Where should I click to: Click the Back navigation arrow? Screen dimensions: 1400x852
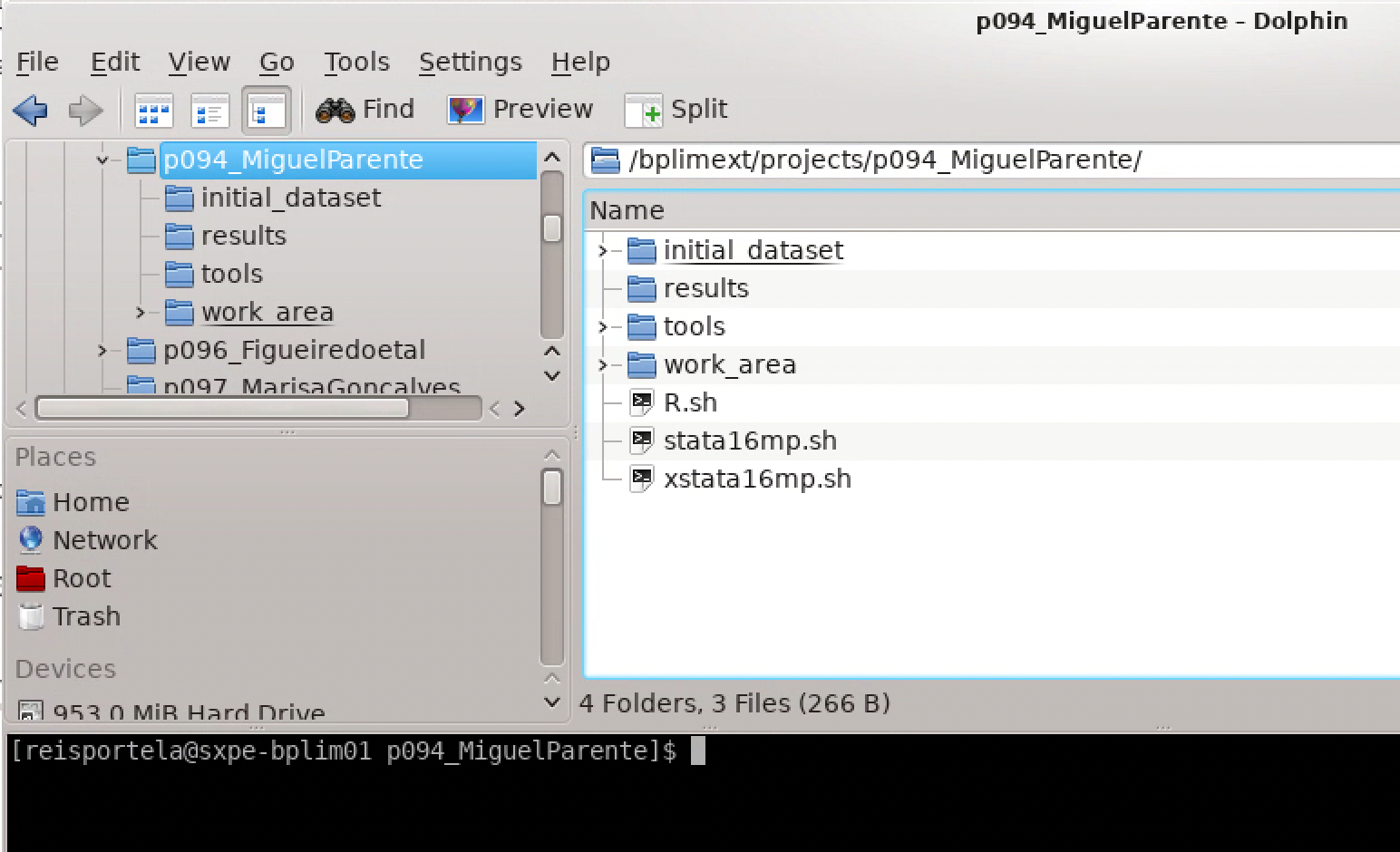[x=31, y=111]
